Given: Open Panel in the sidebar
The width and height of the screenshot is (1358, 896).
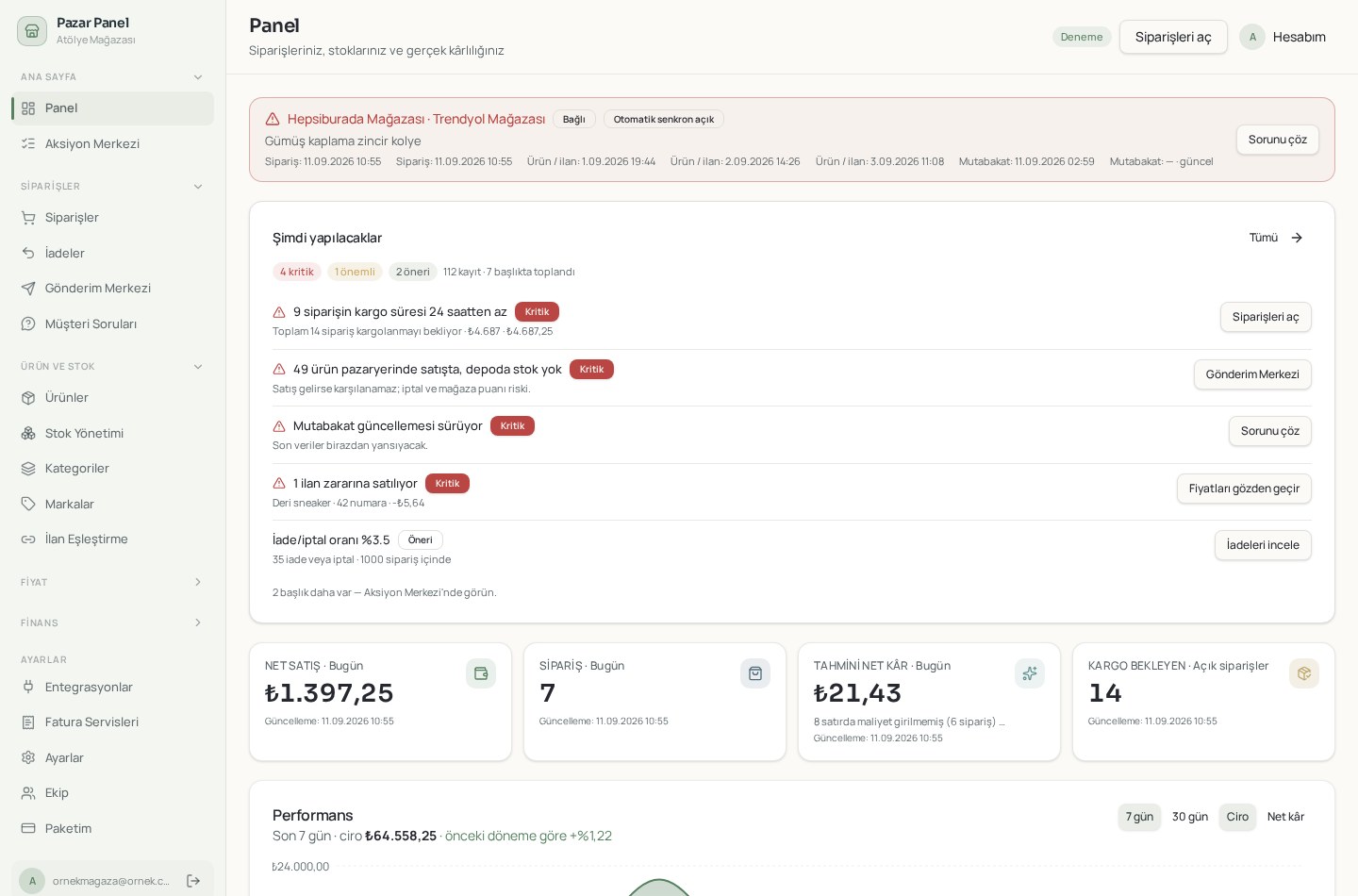Looking at the screenshot, I should pos(112,108).
